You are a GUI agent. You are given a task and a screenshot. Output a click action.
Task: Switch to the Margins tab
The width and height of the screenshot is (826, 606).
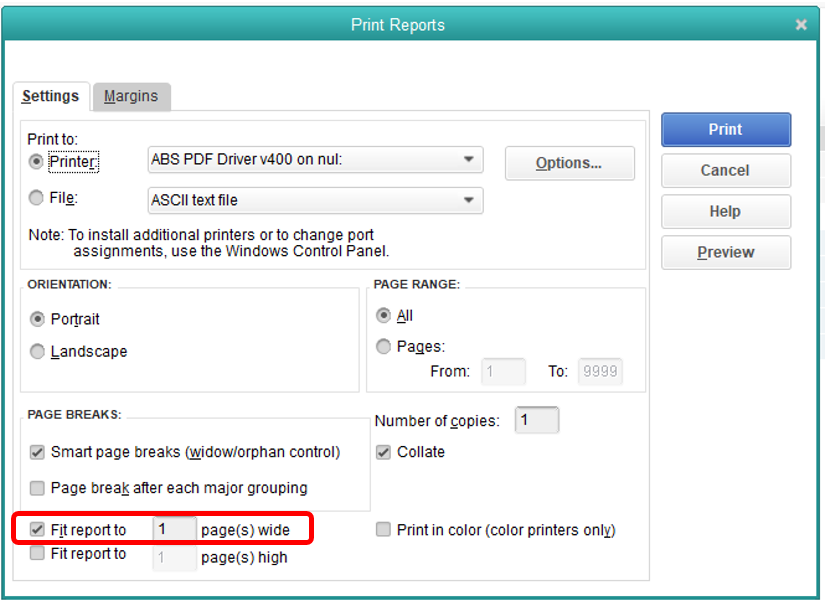tap(131, 96)
